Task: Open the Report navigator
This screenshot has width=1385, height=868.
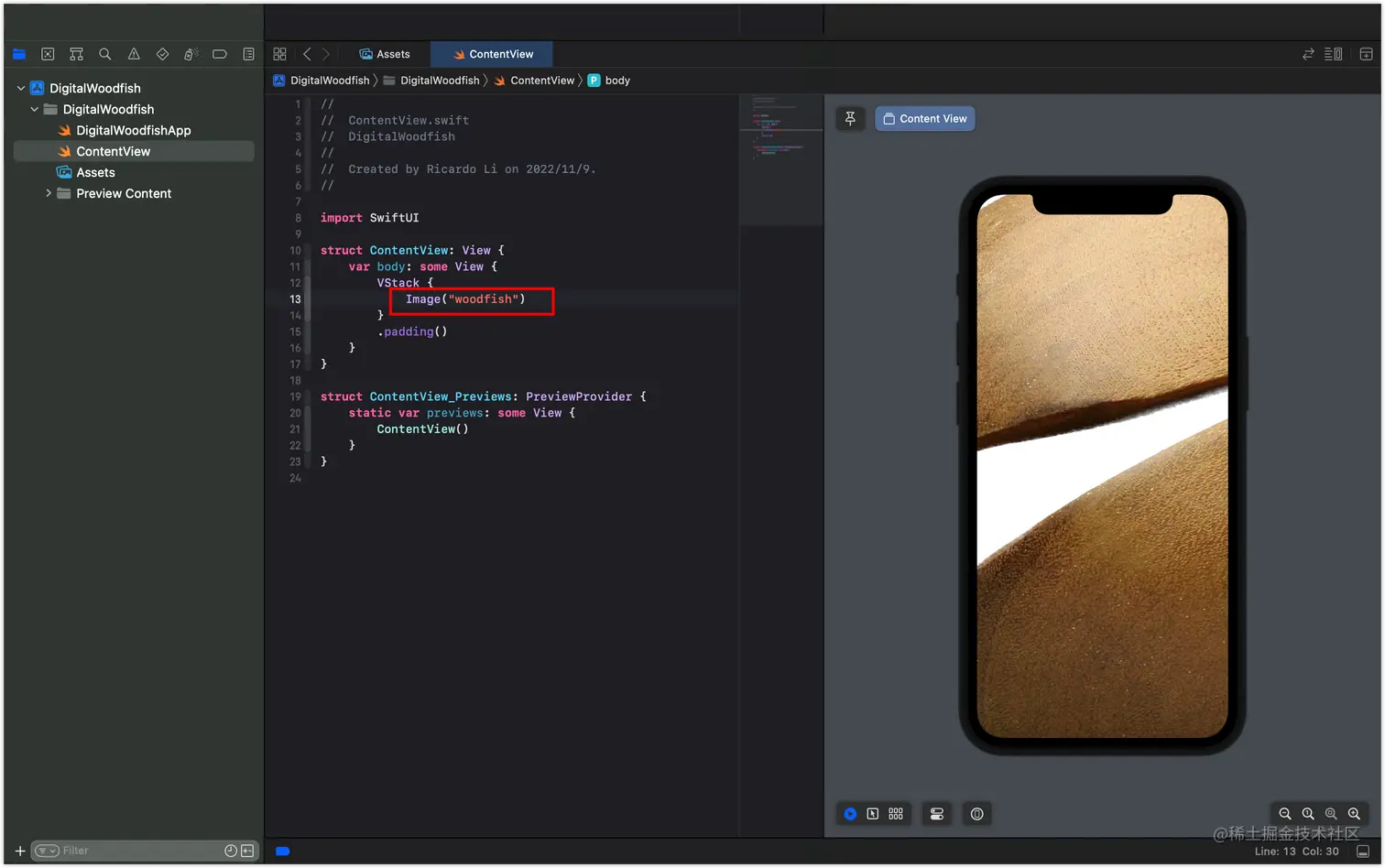Action: [248, 54]
